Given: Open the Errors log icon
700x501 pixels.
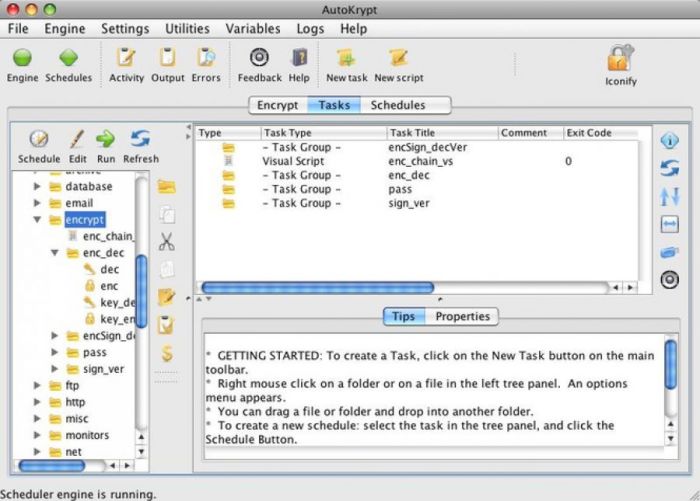Looking at the screenshot, I should [206, 58].
